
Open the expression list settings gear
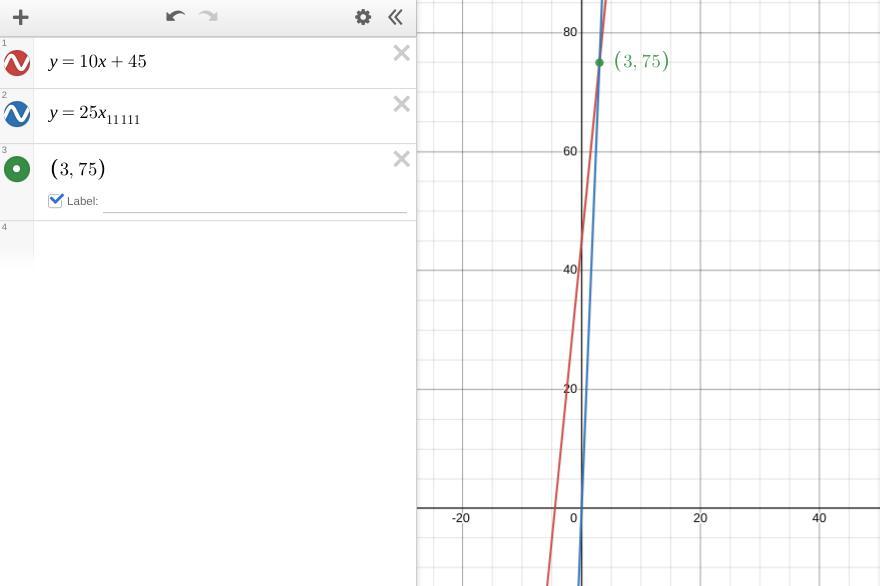tap(363, 17)
